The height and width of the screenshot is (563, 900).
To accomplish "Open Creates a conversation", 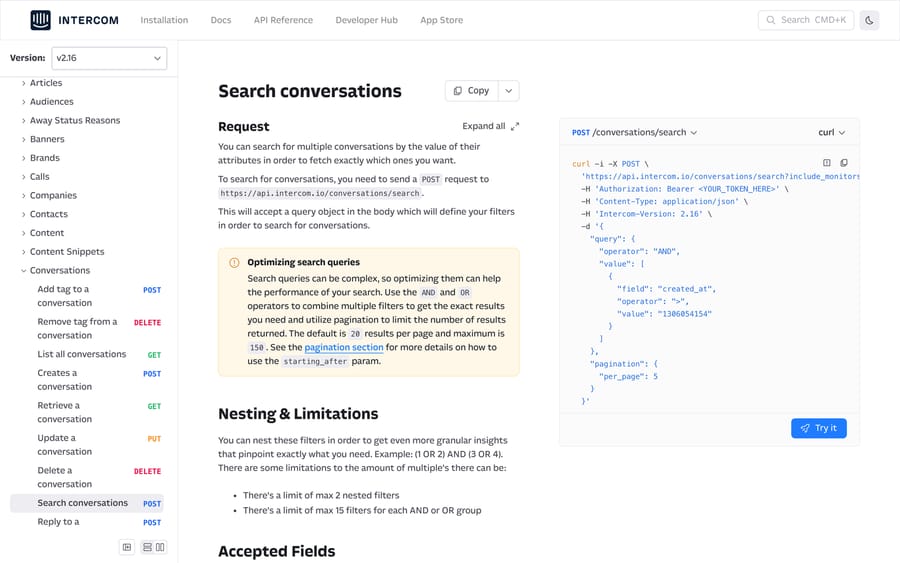I will (87, 380).
